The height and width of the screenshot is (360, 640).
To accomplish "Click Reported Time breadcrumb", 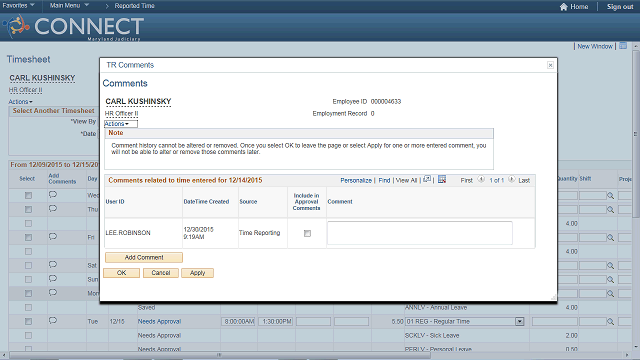I will pyautogui.click(x=134, y=6).
